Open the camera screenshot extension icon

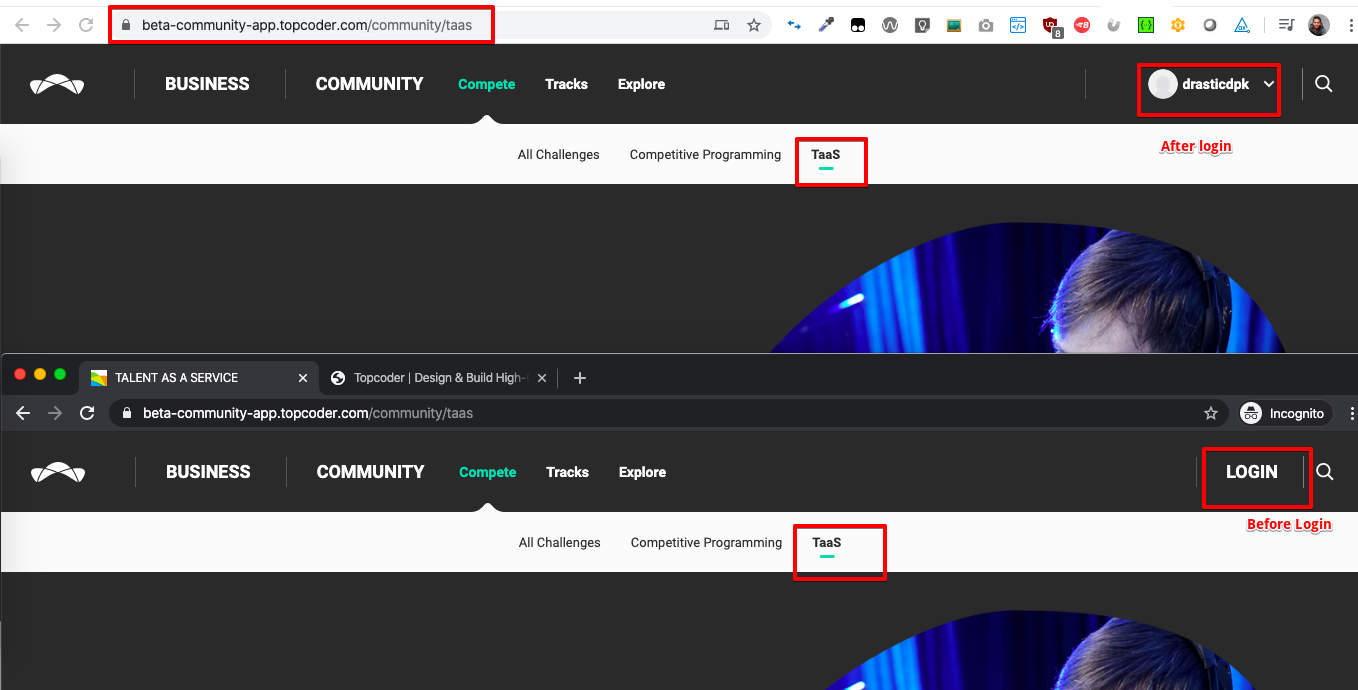(x=986, y=26)
